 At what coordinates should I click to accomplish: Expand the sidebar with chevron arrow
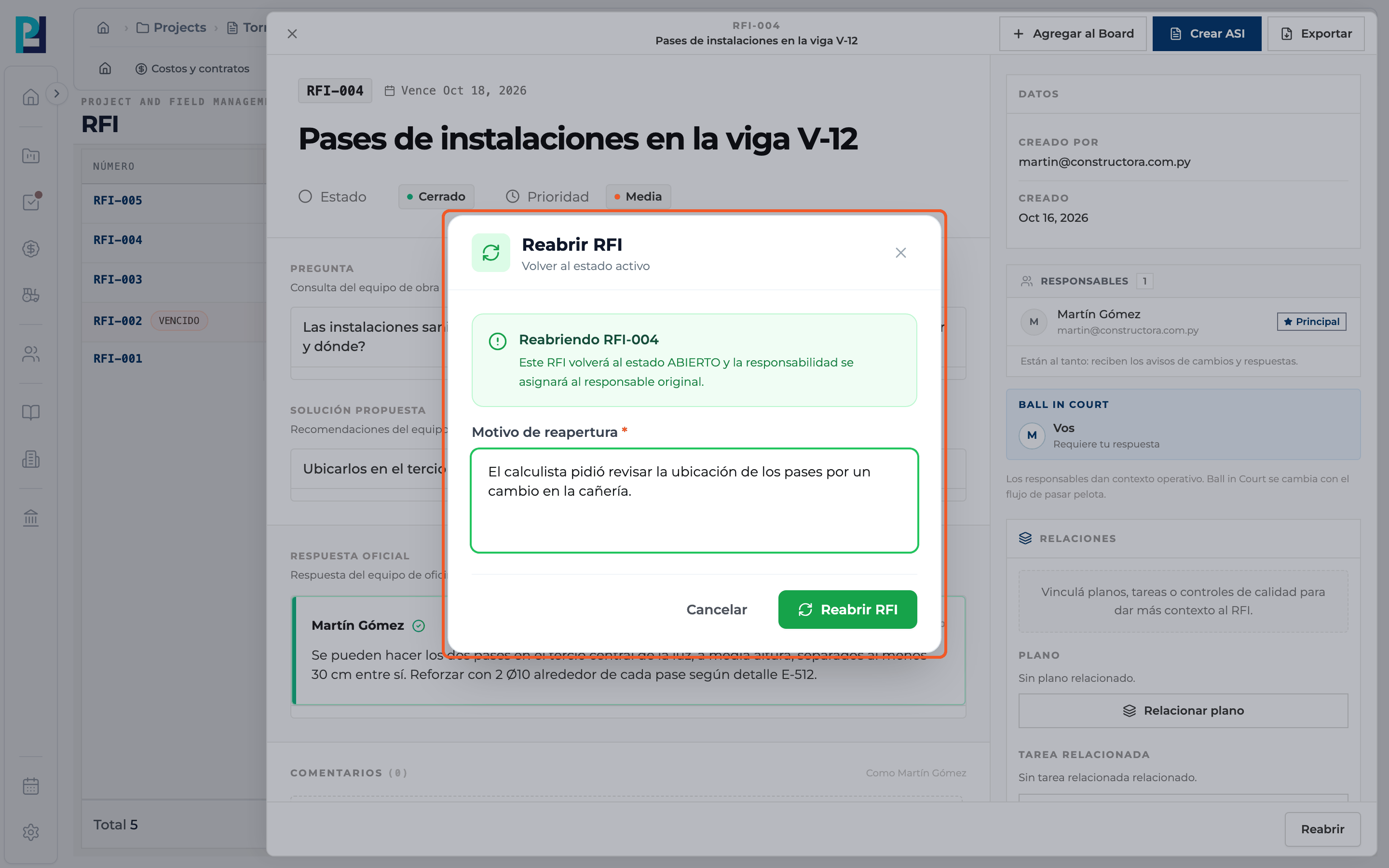coord(56,94)
